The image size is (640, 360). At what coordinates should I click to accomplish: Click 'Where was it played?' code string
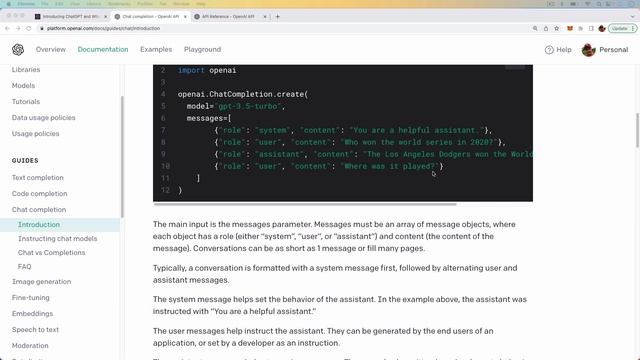pos(389,166)
